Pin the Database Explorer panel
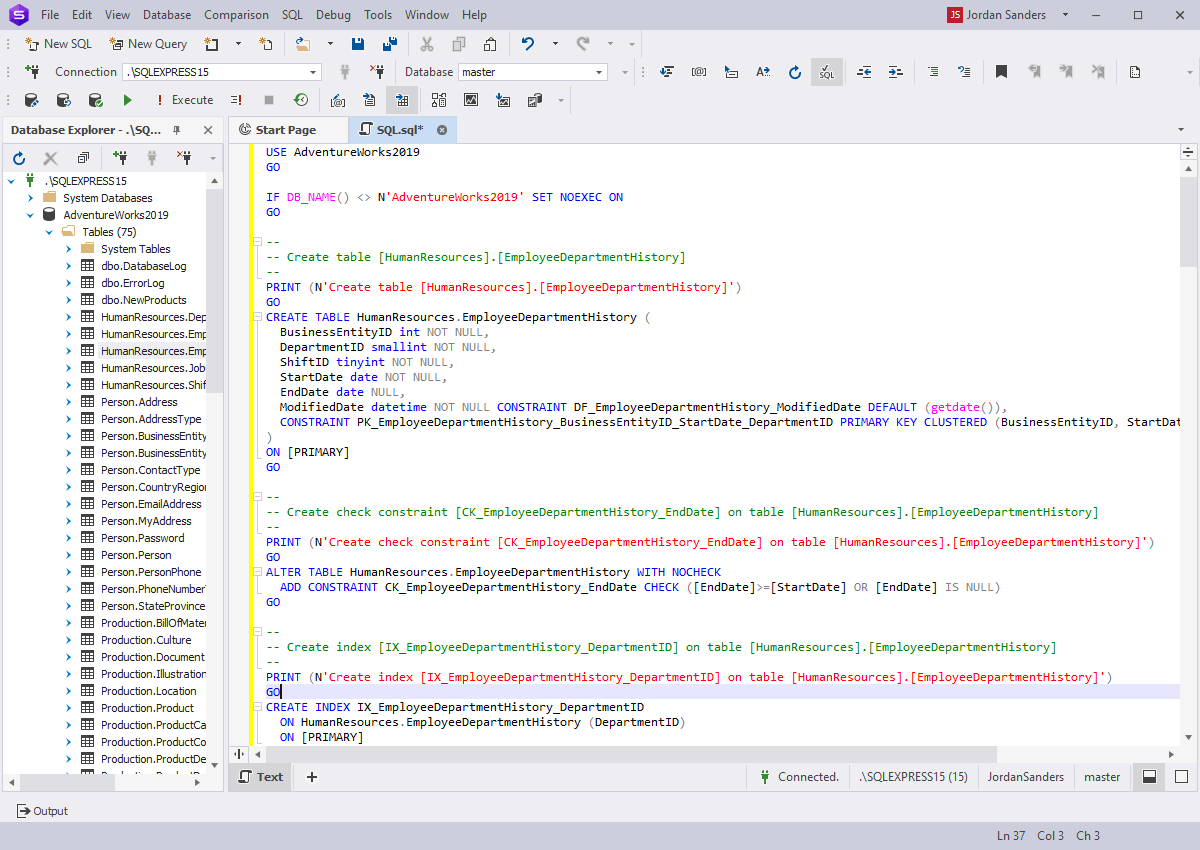The height and width of the screenshot is (850, 1200). click(x=177, y=130)
